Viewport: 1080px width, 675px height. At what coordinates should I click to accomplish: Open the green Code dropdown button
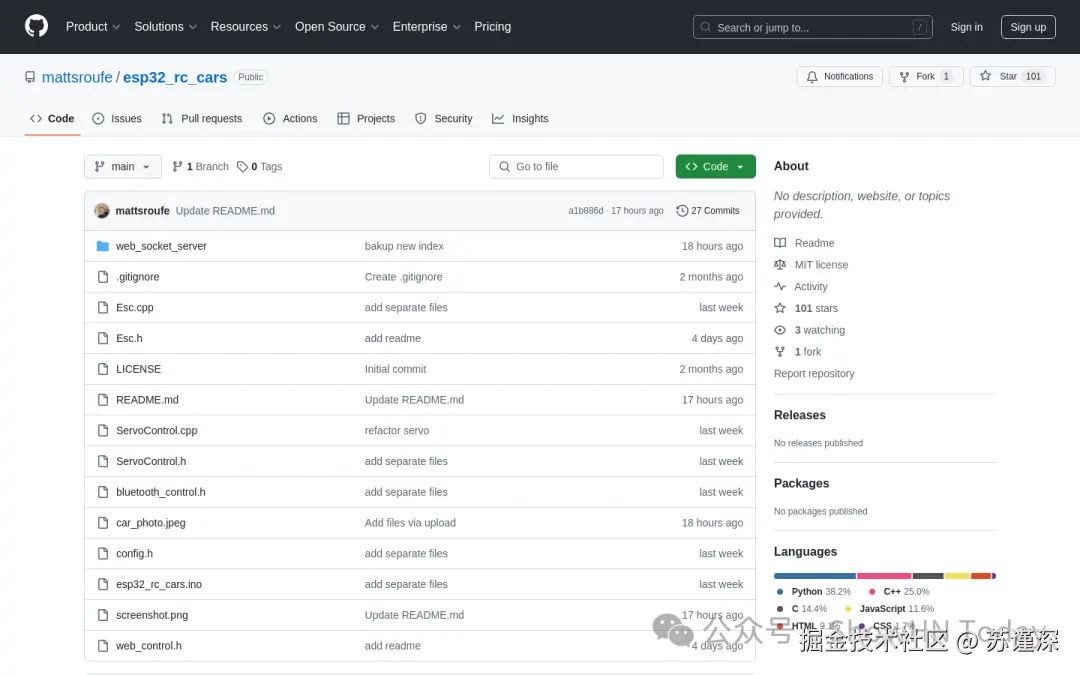pos(716,167)
